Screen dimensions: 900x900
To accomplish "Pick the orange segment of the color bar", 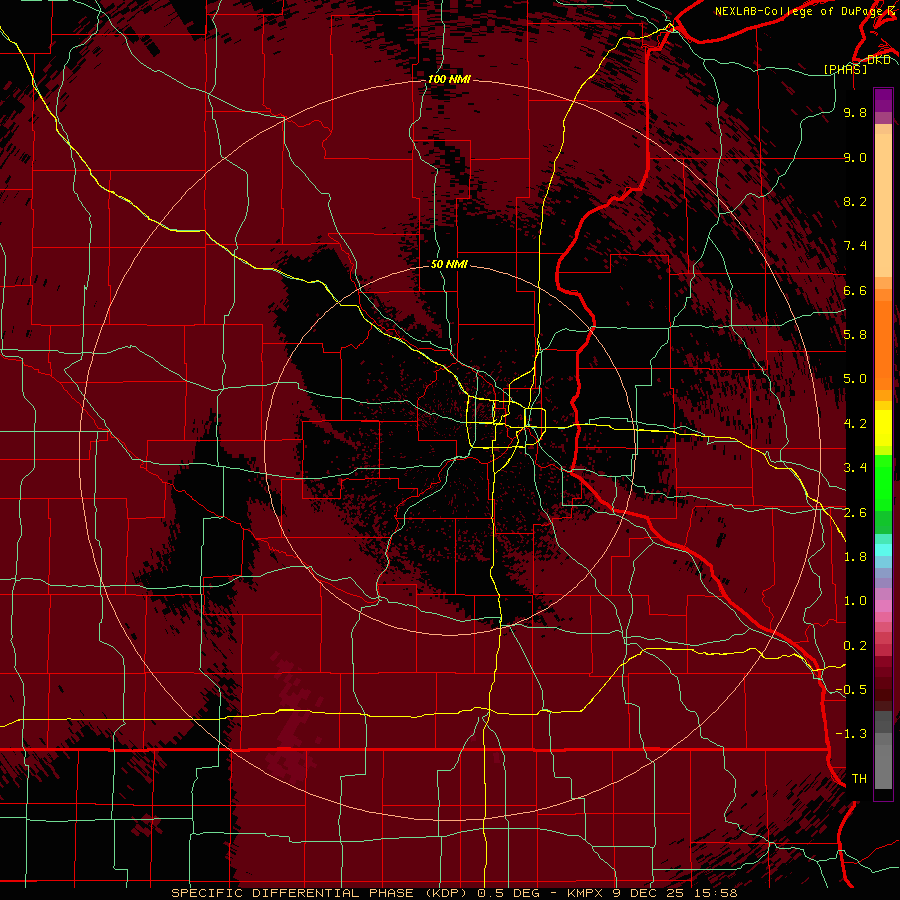I will [883, 344].
